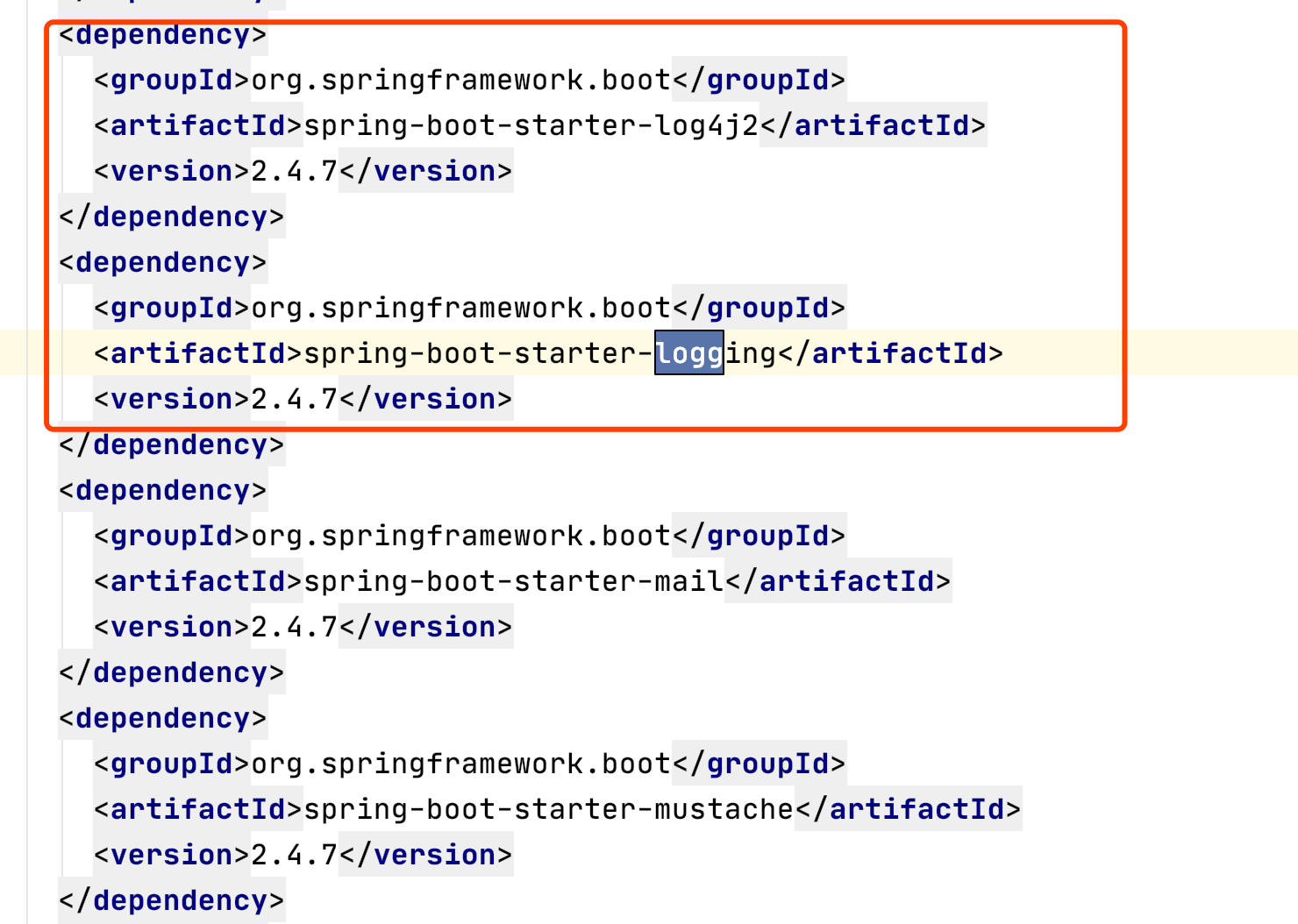
Task: Click org.springframework.boot group value above spring-boot-starter-mail
Action: click(x=461, y=536)
